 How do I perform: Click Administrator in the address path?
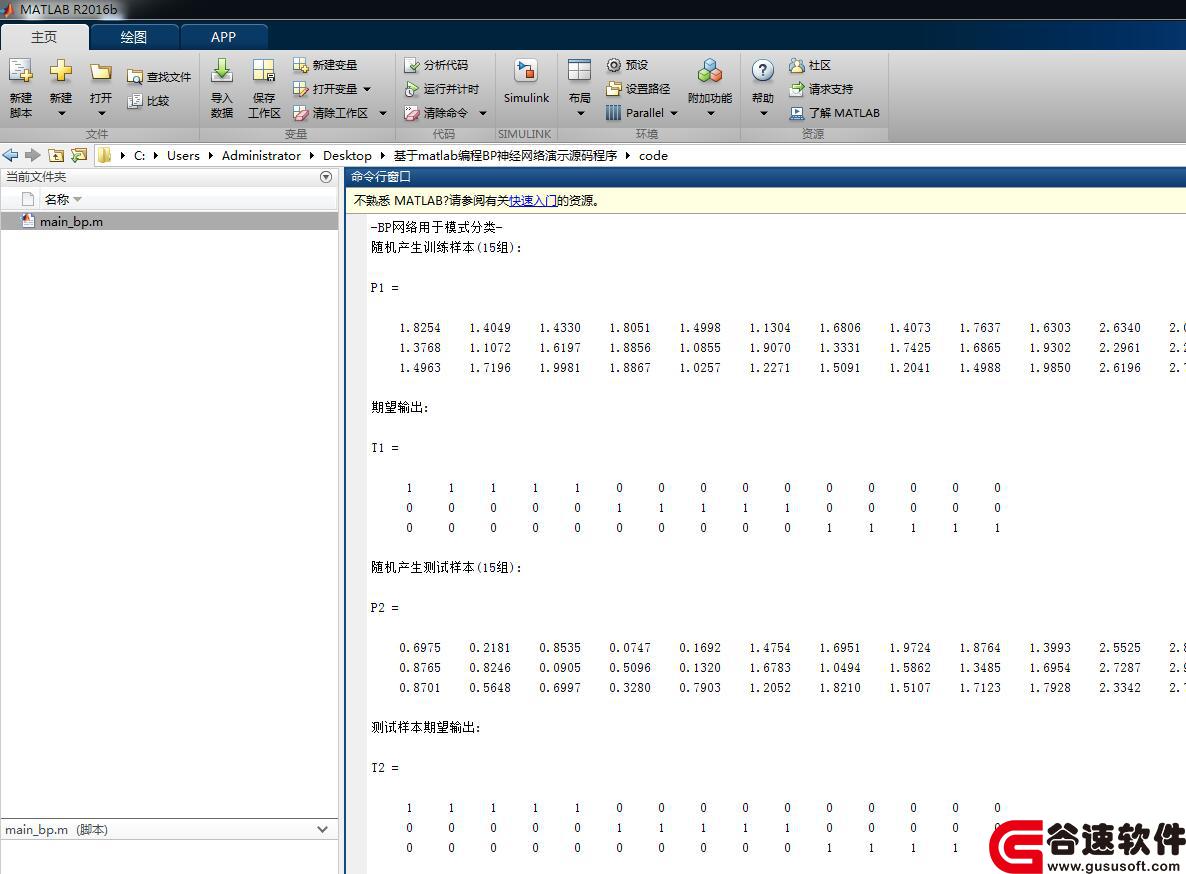click(261, 155)
